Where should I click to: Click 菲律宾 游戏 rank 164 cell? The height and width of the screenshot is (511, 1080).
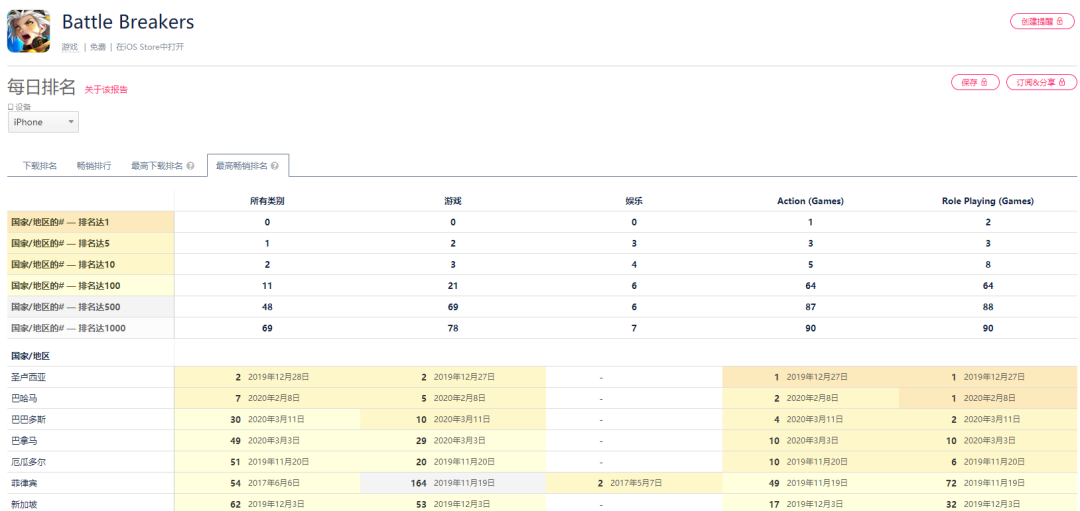point(453,483)
